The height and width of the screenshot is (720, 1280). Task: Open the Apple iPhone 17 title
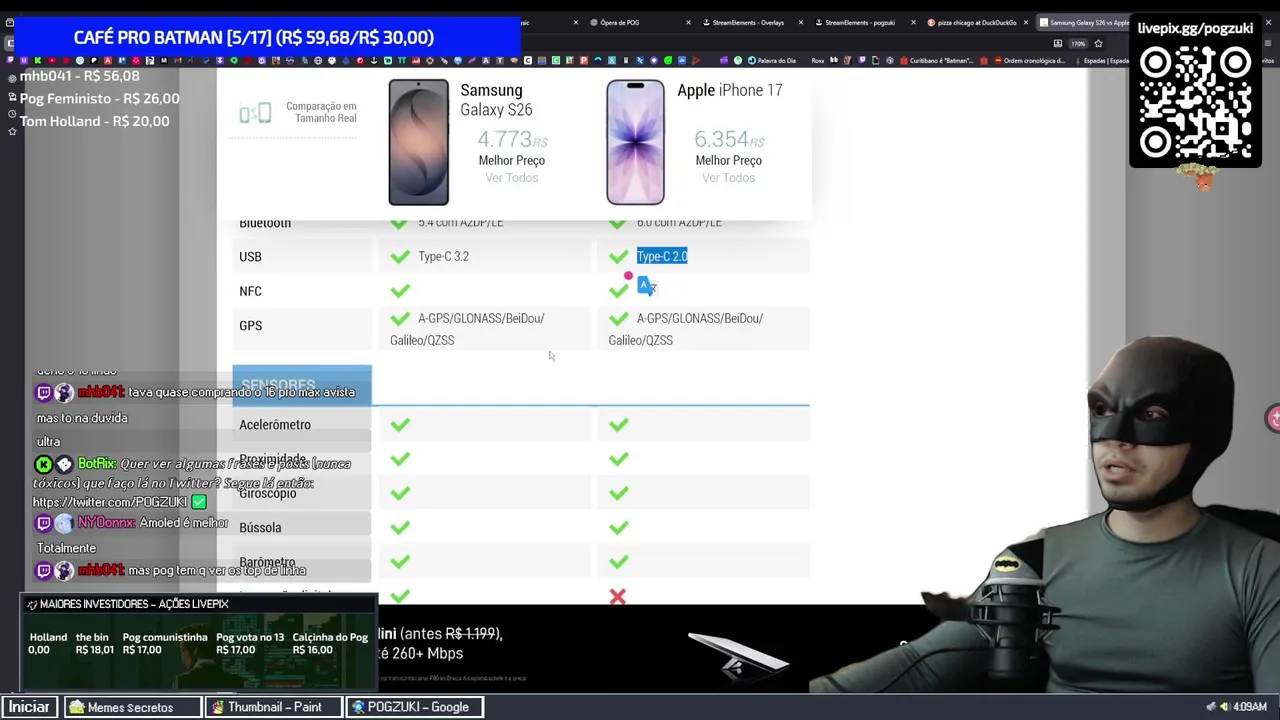pos(730,90)
